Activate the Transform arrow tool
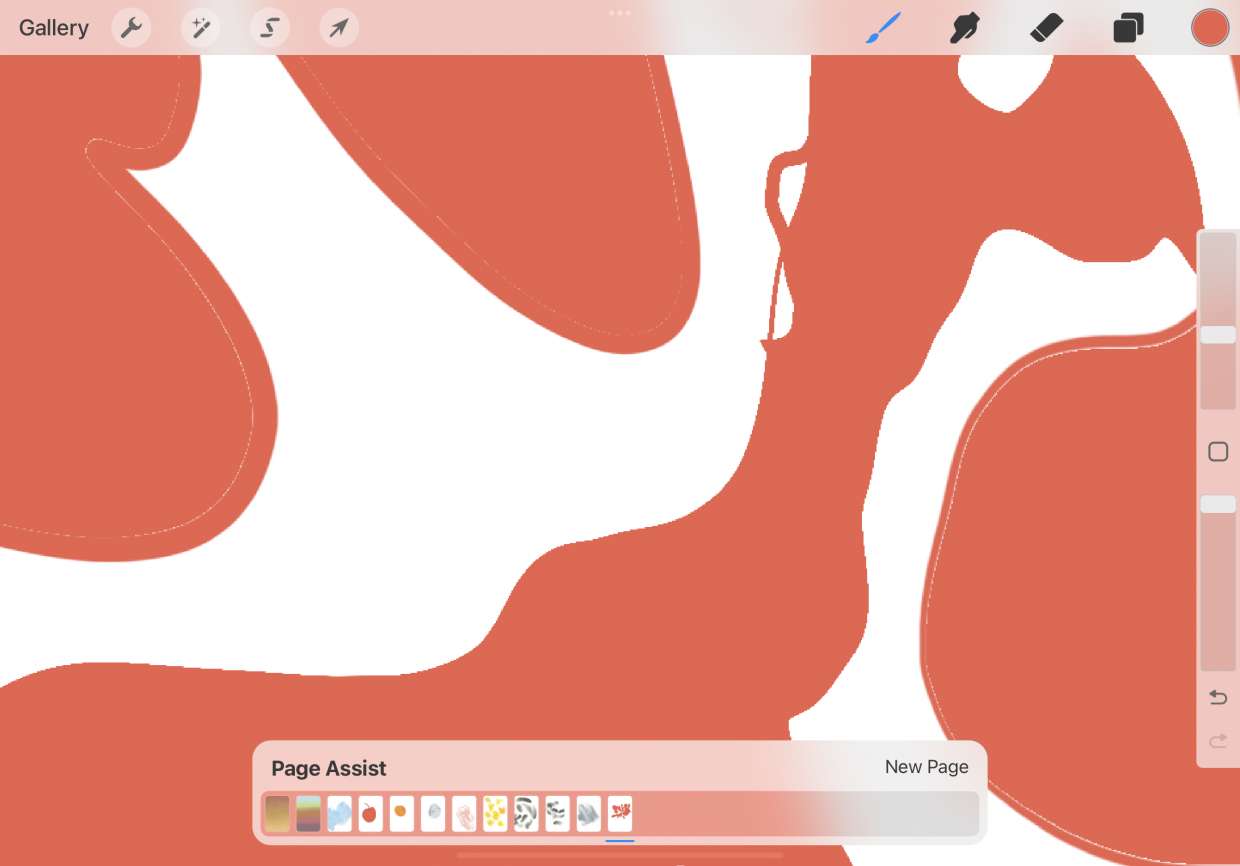The height and width of the screenshot is (866, 1240). (339, 28)
